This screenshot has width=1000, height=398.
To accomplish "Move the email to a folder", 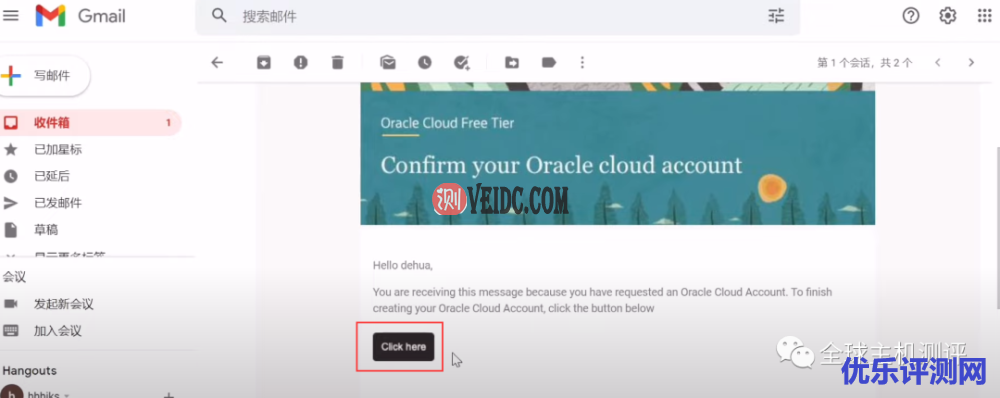I will 511,62.
